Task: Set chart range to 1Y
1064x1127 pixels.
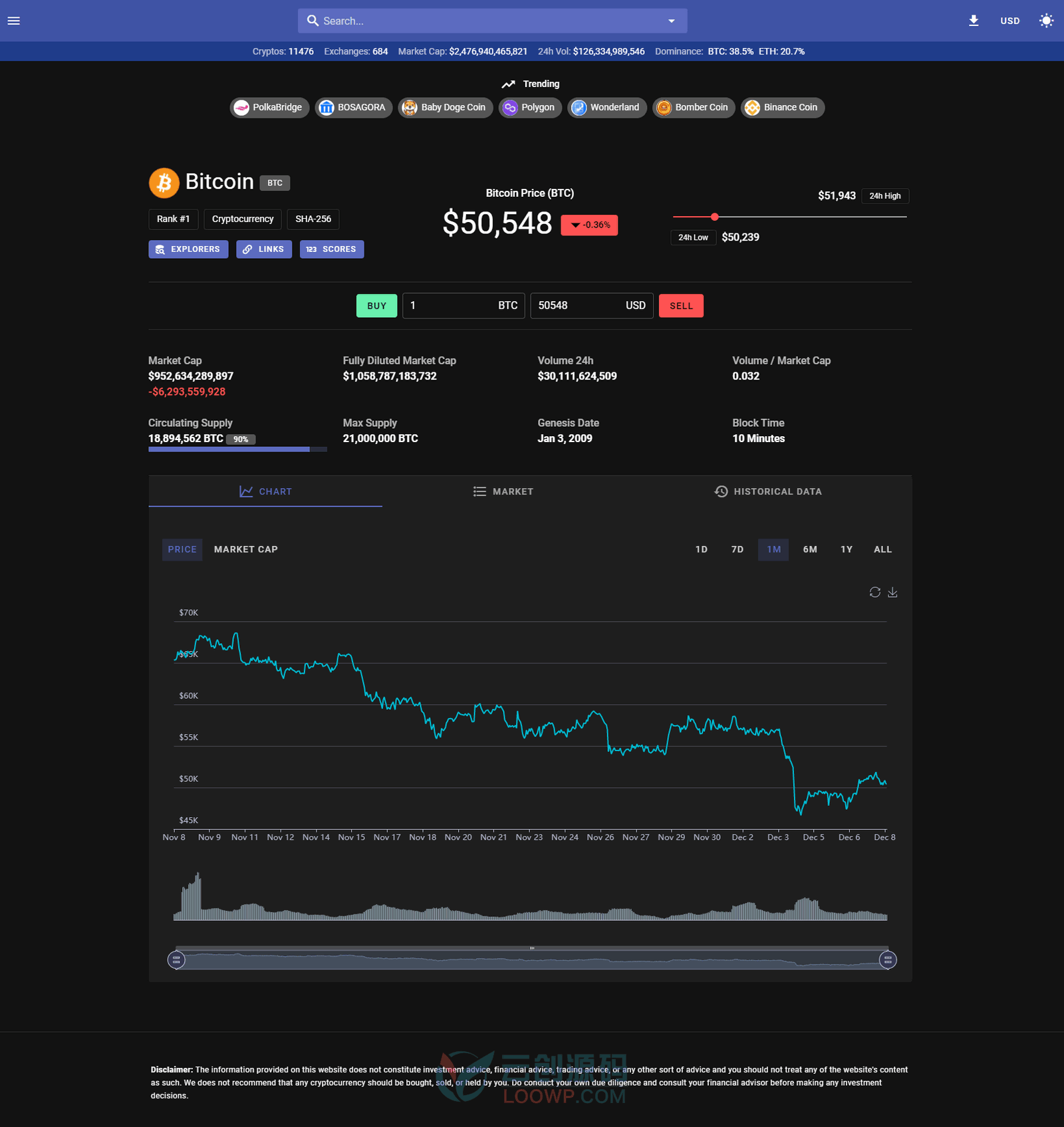Action: click(847, 549)
